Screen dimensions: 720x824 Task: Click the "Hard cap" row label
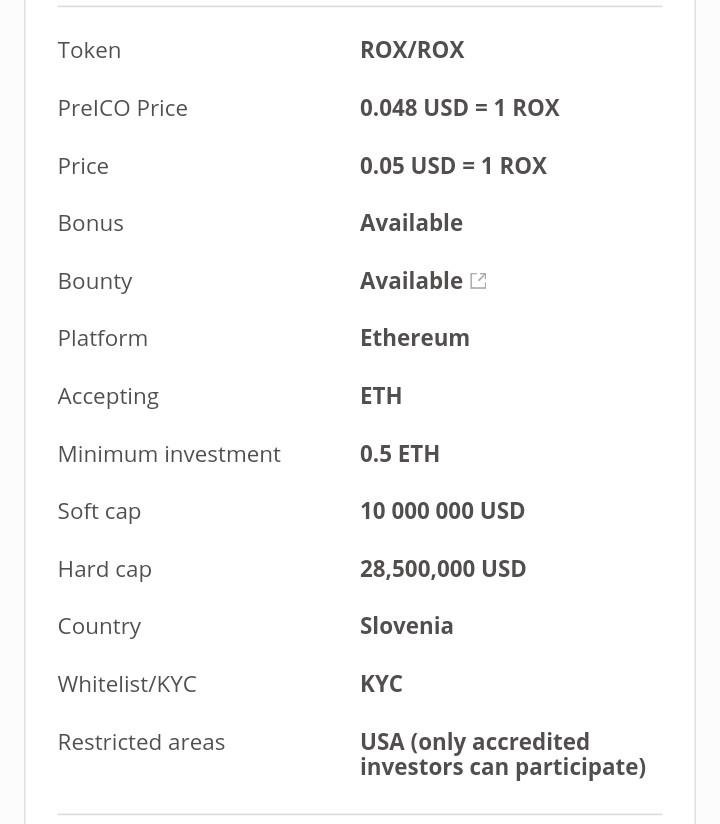(x=105, y=569)
